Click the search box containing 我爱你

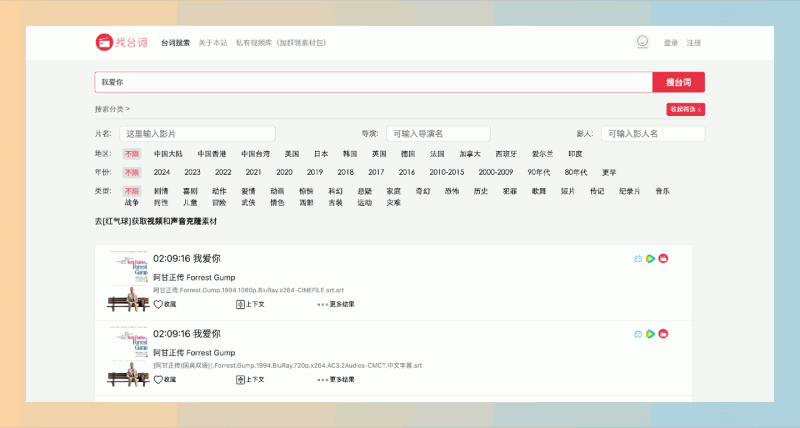pos(373,82)
